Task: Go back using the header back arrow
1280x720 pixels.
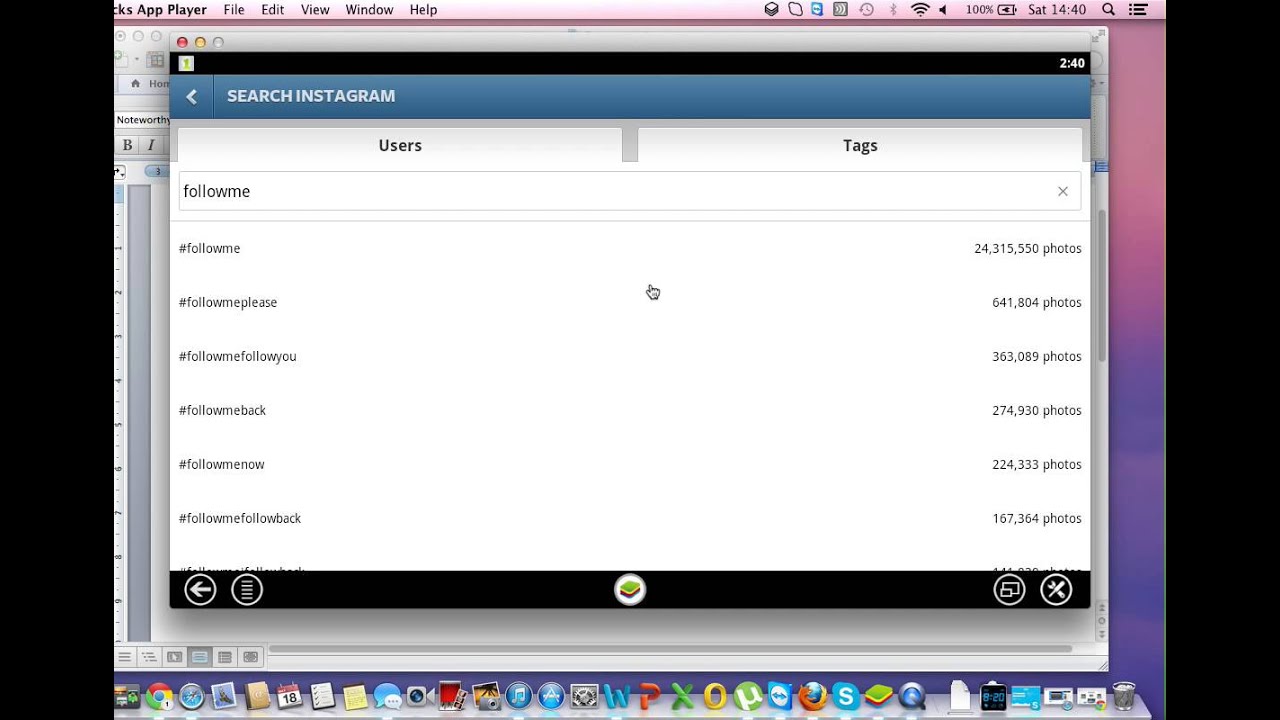Action: pos(192,96)
